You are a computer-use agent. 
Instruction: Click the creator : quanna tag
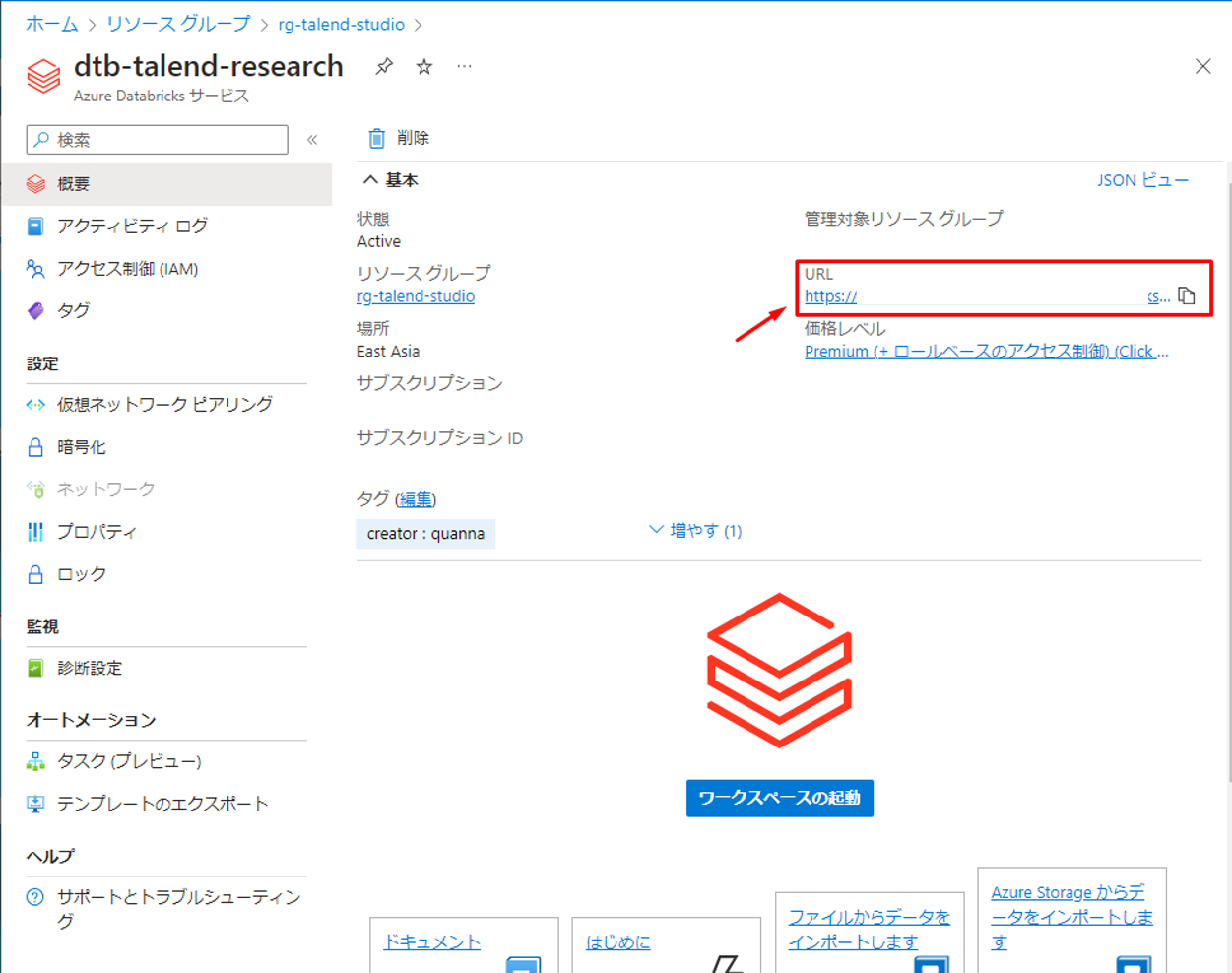(x=425, y=533)
